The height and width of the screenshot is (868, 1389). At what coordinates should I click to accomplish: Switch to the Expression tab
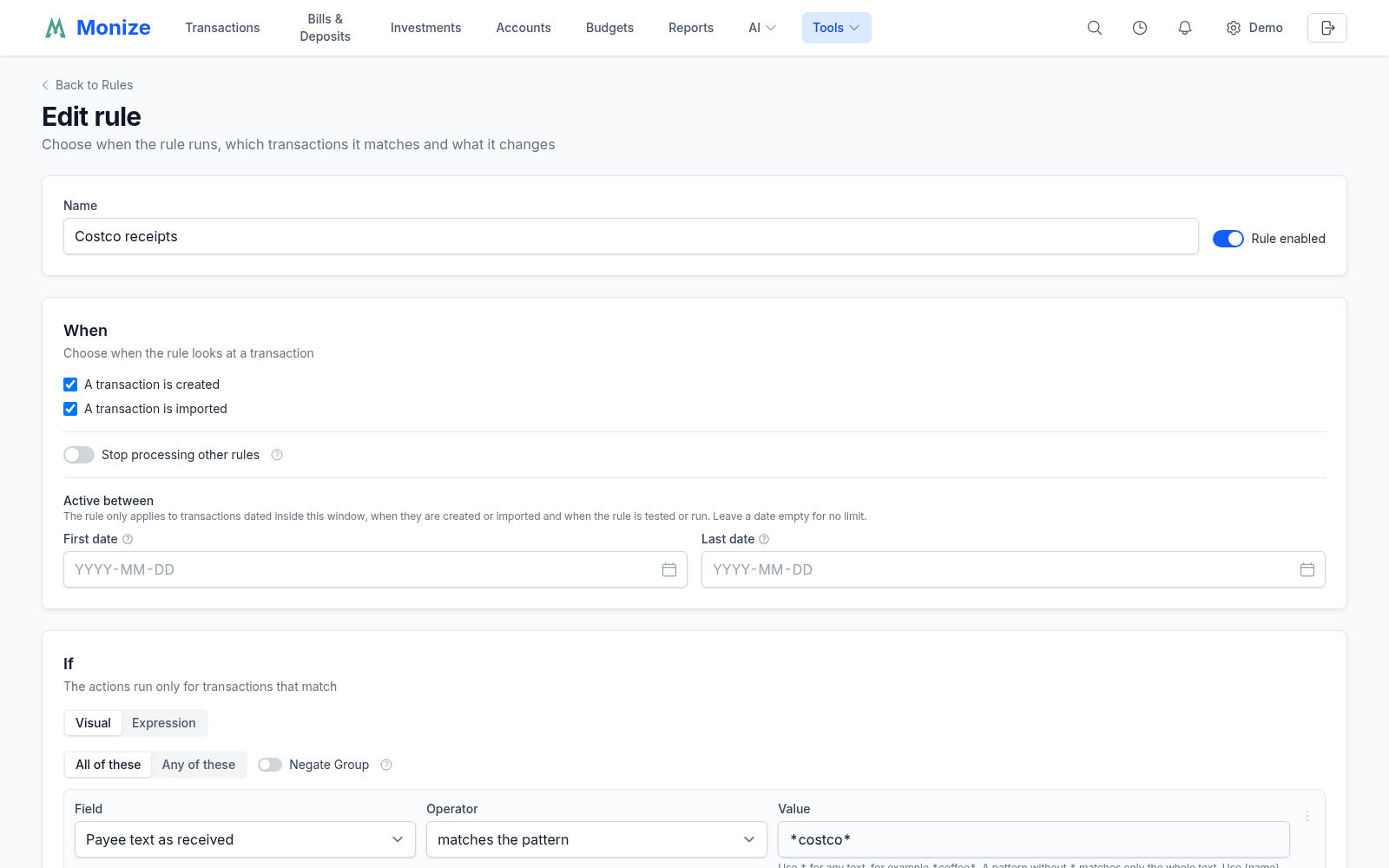(x=164, y=723)
